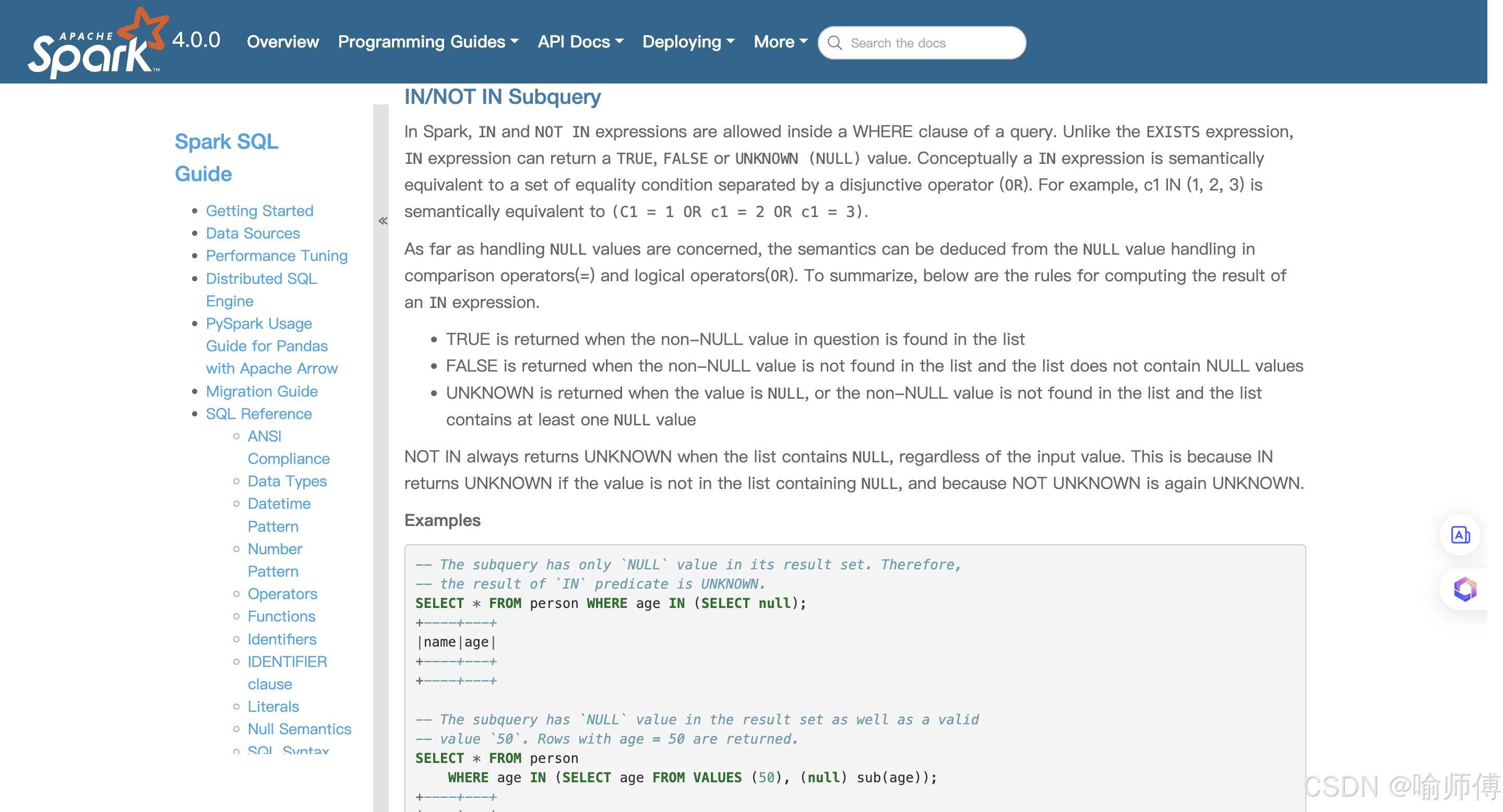Image resolution: width=1503 pixels, height=812 pixels.
Task: Click the 4.0.0 version label
Action: (x=196, y=40)
